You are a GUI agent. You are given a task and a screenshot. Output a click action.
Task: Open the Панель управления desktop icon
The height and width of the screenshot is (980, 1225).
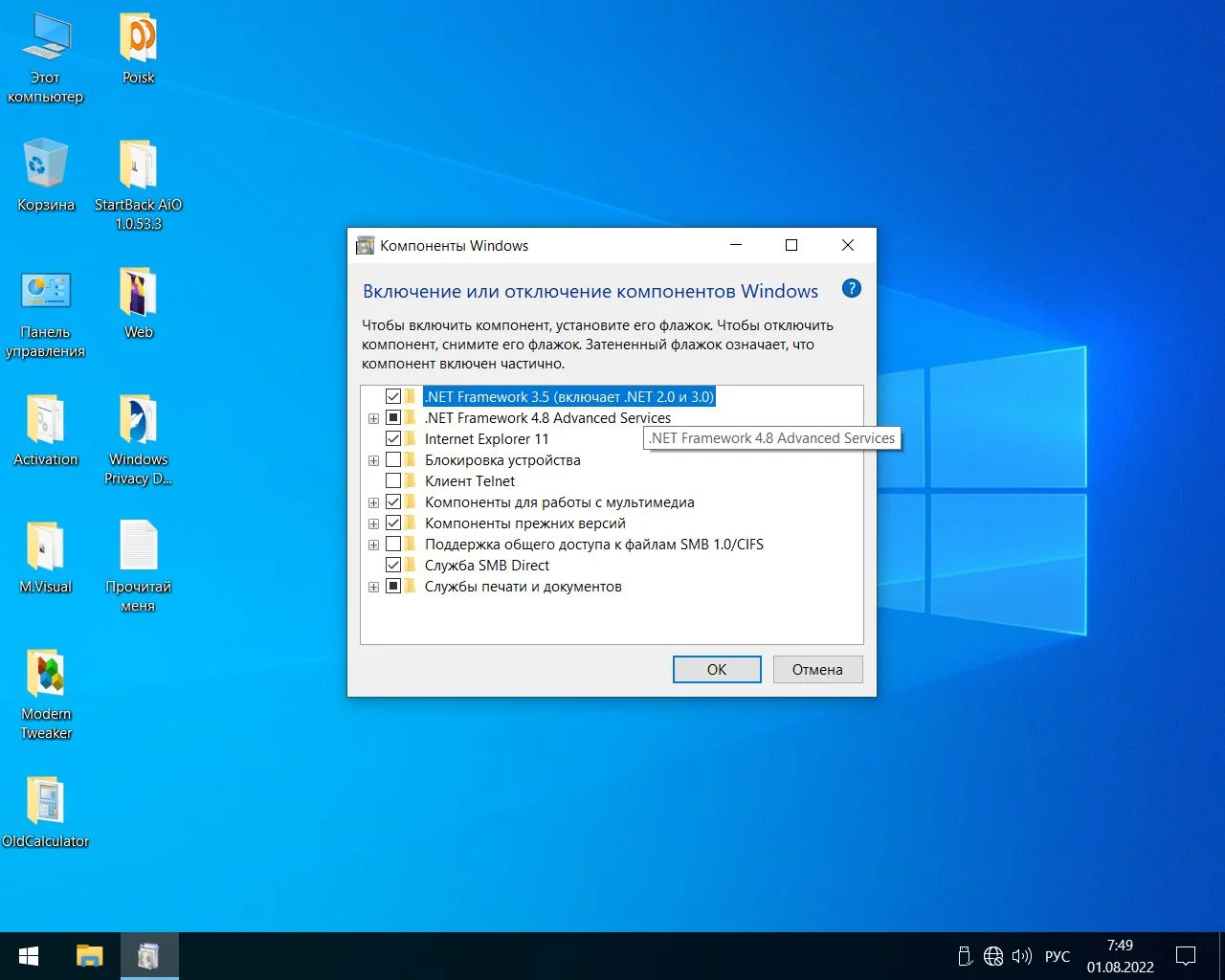tap(45, 293)
